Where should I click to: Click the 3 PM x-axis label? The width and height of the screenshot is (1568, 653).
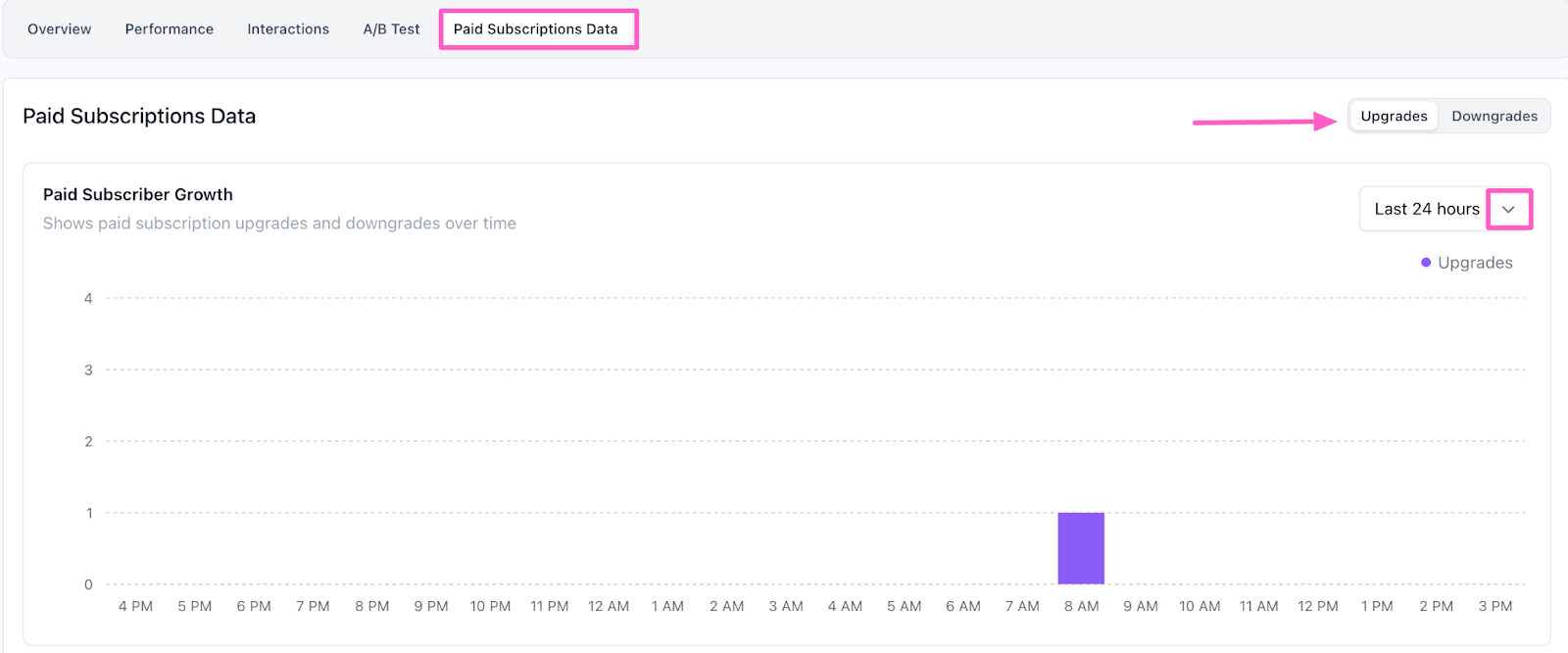pos(1495,606)
